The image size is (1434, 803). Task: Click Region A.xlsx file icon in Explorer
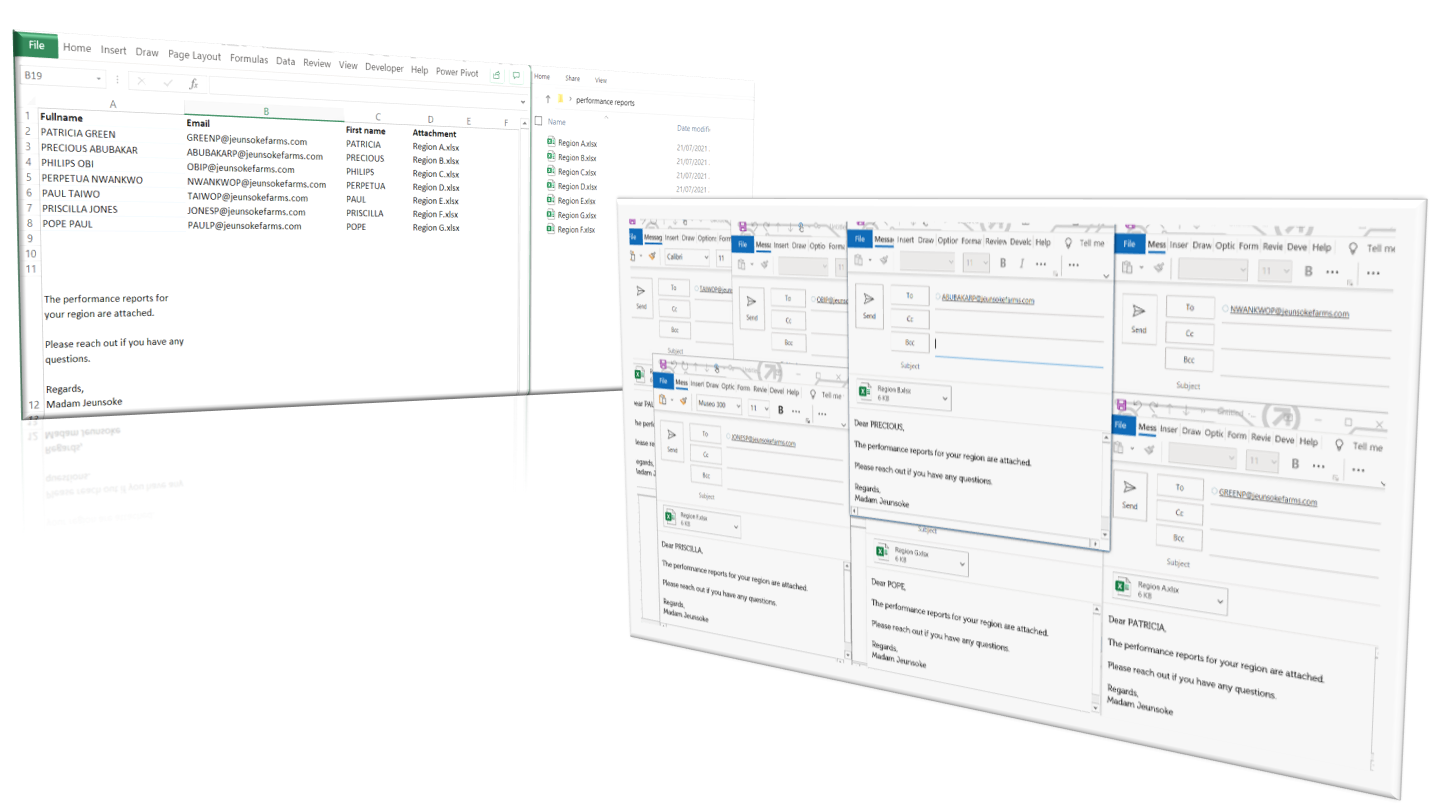pyautogui.click(x=550, y=142)
